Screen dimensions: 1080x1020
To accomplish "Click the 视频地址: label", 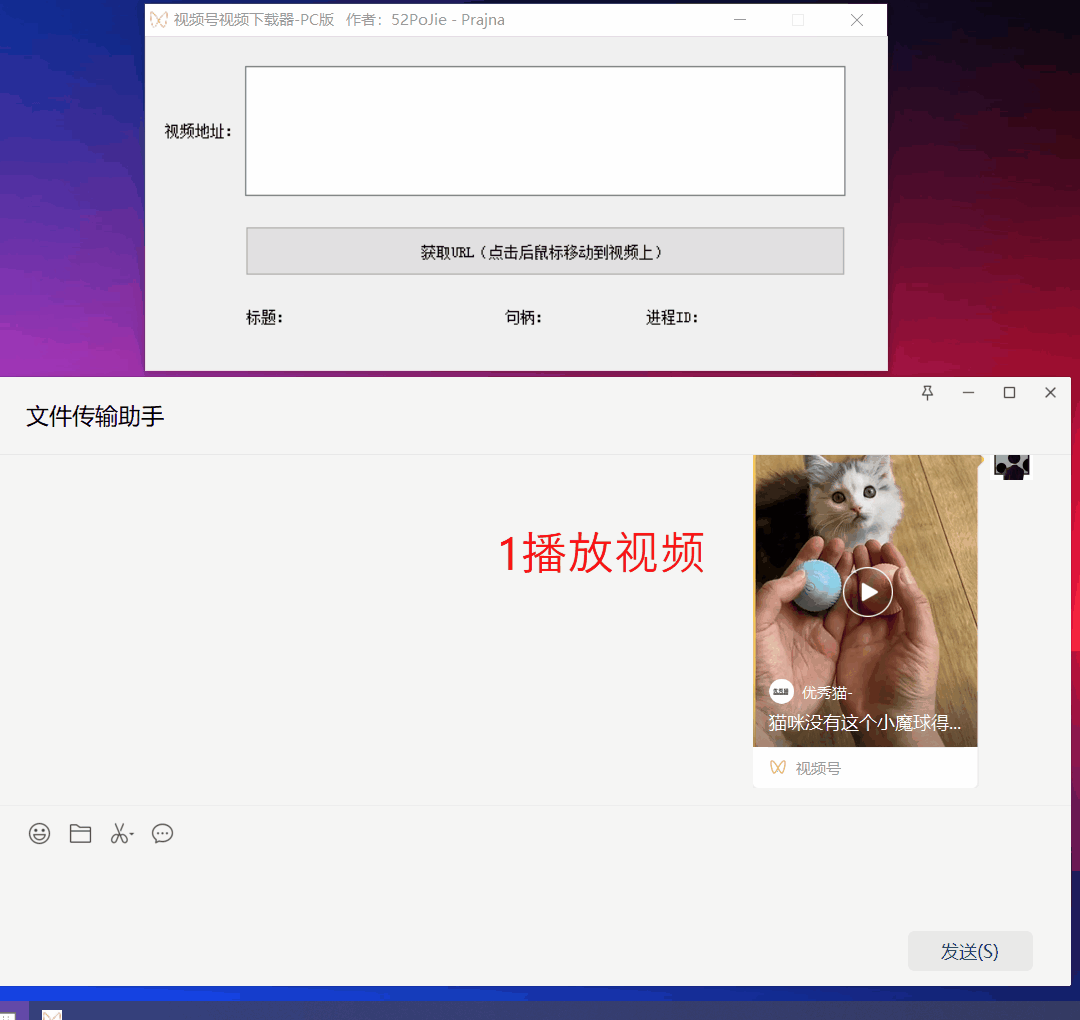I will (x=198, y=131).
